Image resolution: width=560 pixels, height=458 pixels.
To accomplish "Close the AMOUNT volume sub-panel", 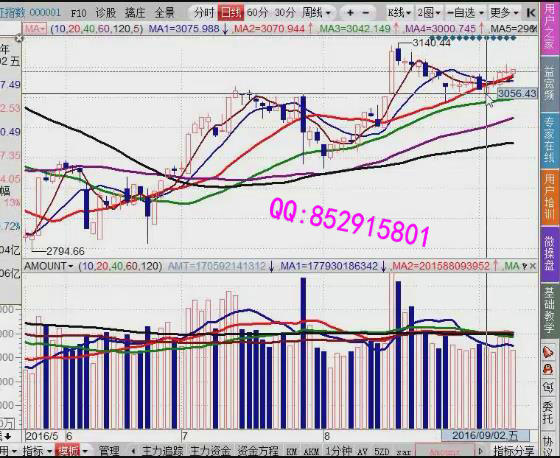I will click(x=532, y=266).
